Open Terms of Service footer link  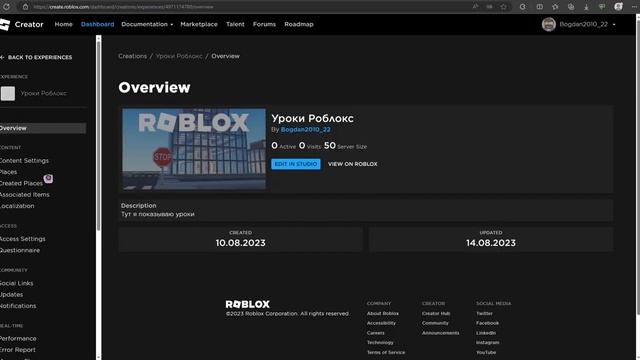tap(386, 352)
